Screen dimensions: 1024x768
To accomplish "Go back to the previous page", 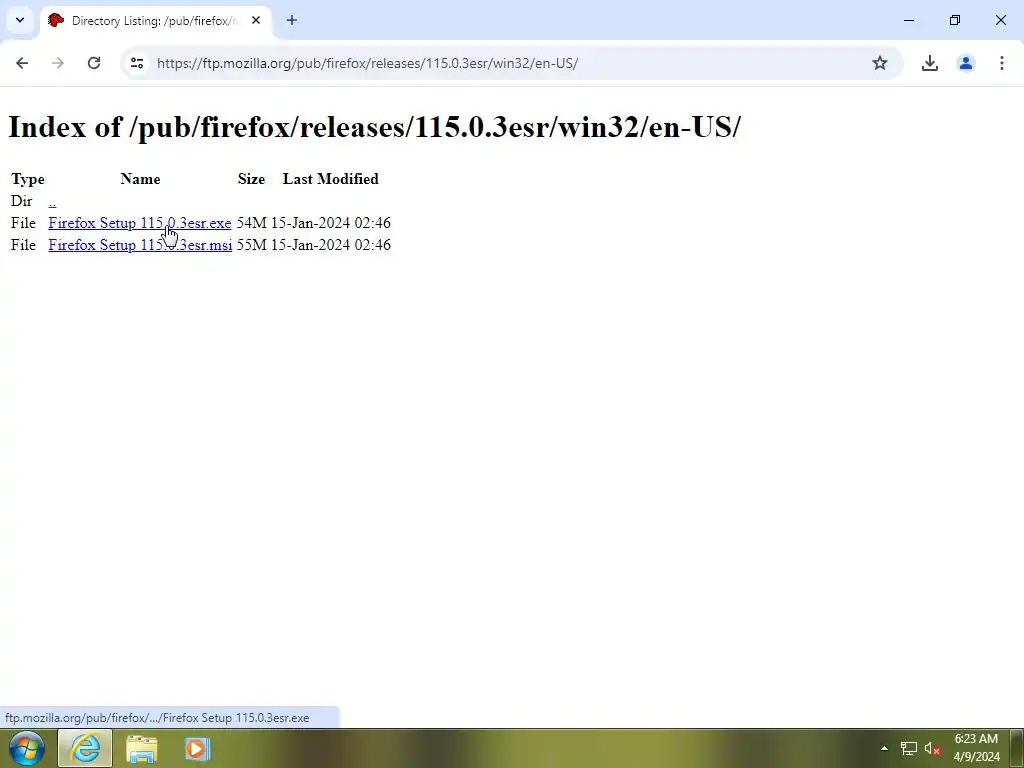I will (22, 63).
